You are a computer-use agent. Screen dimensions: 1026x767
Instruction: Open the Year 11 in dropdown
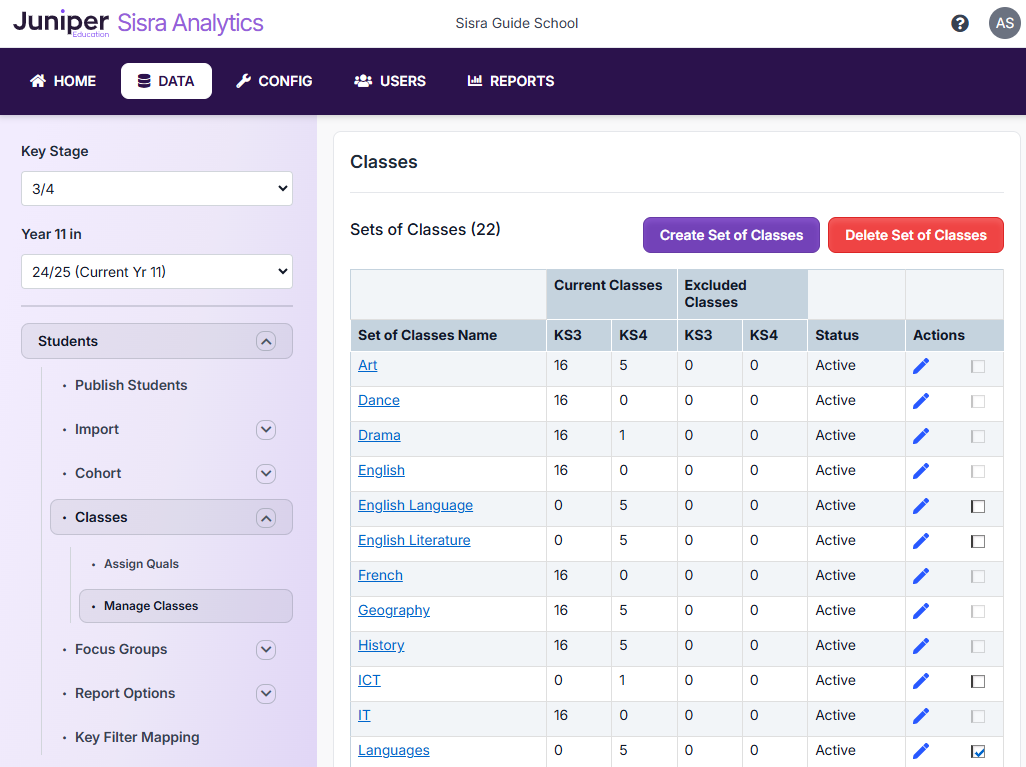coord(156,271)
